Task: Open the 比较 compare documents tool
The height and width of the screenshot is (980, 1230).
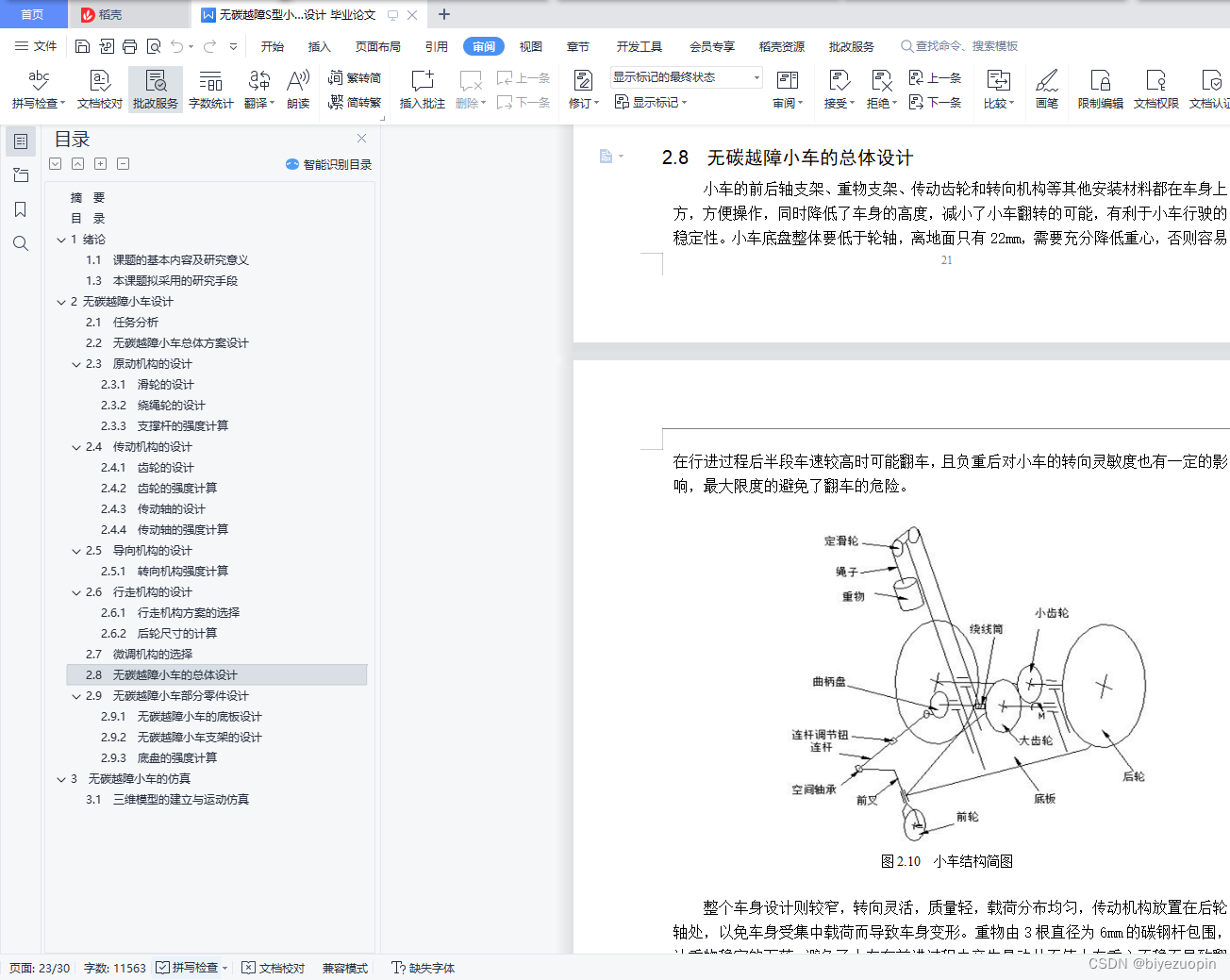Action: (998, 90)
